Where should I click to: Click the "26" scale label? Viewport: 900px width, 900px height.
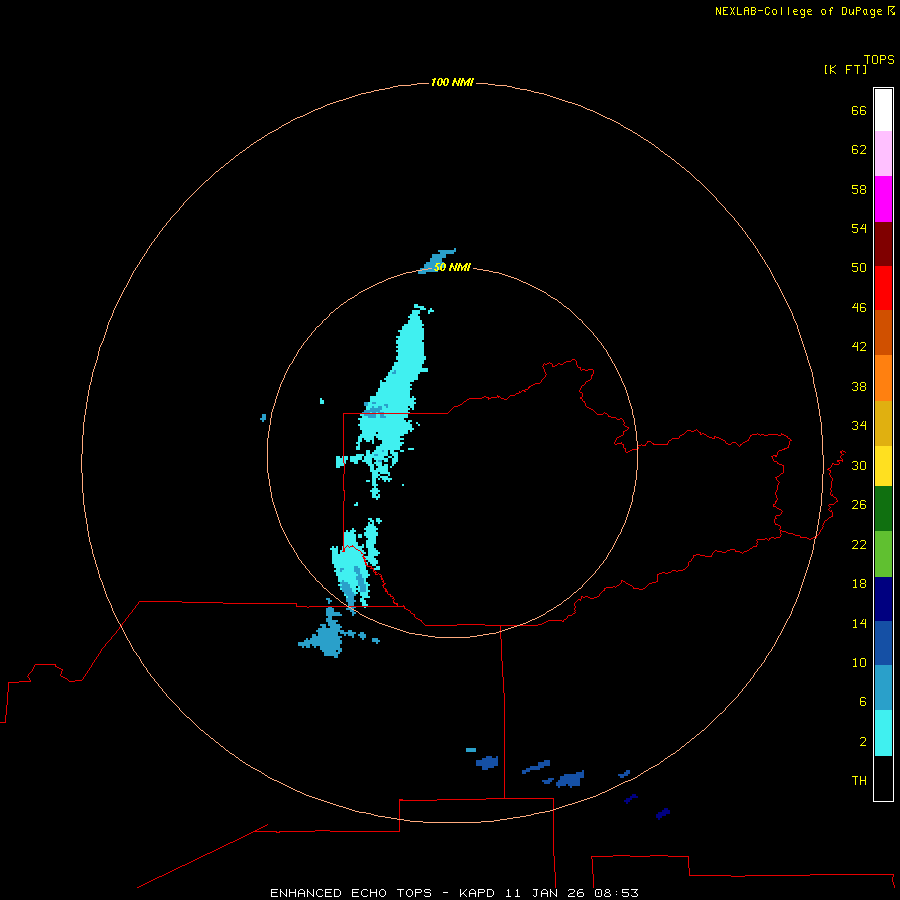(859, 505)
